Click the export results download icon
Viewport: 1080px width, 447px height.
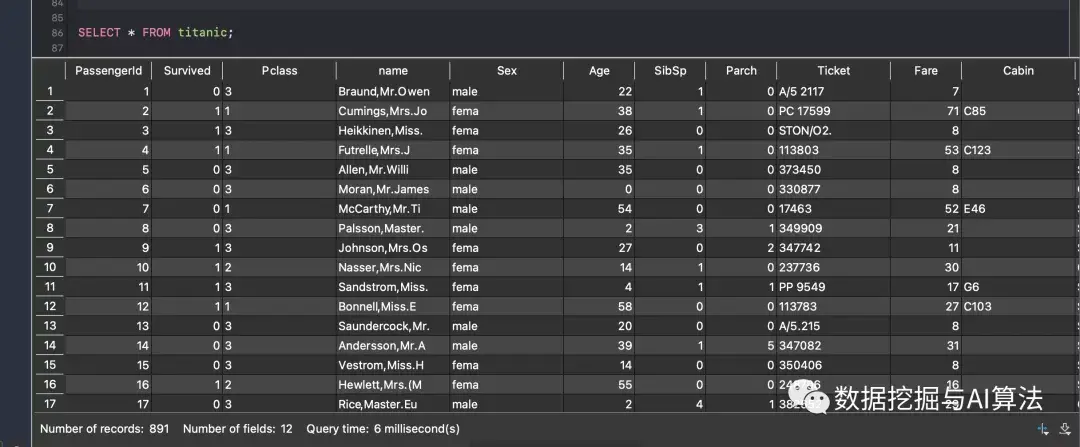coord(1065,428)
